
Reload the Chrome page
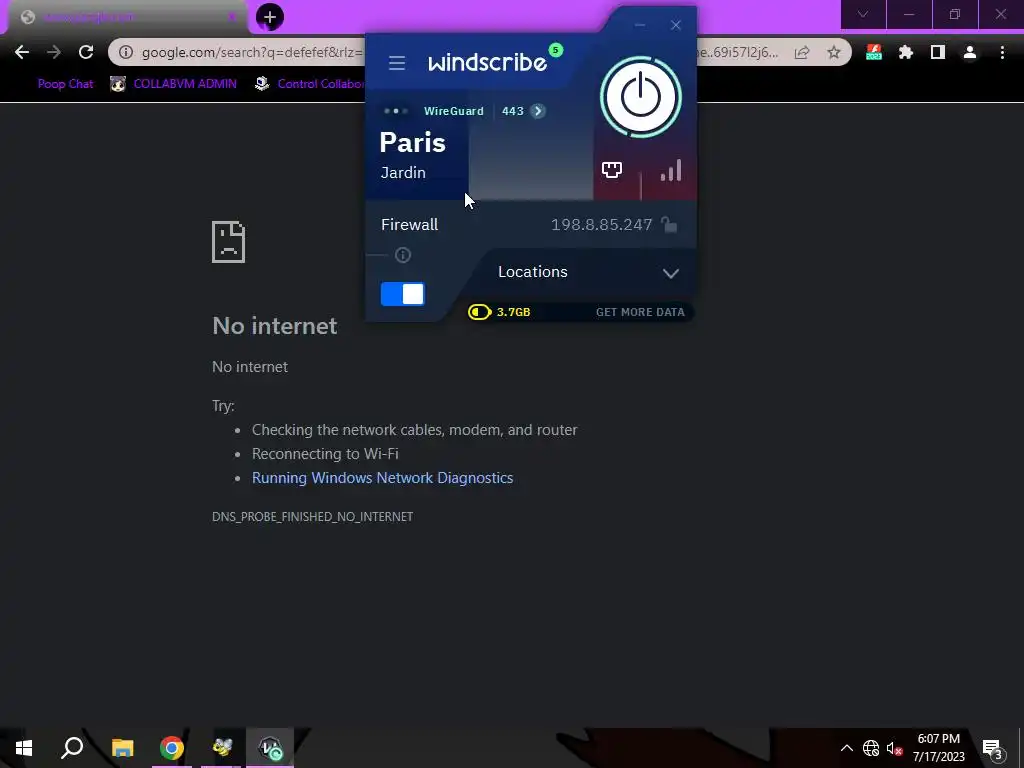click(x=86, y=52)
